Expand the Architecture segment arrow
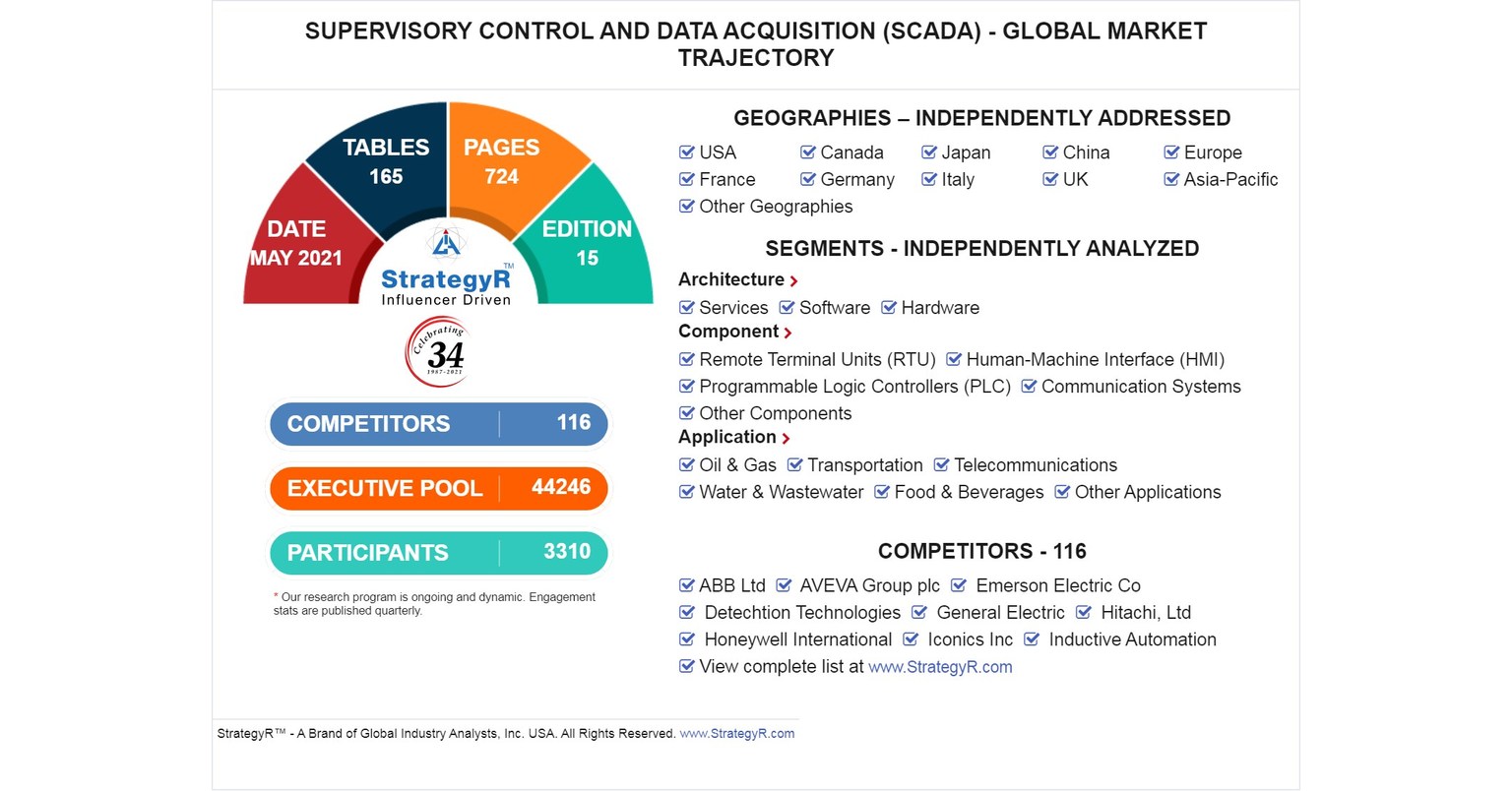Image resolution: width=1512 pixels, height=791 pixels. pyautogui.click(x=794, y=281)
